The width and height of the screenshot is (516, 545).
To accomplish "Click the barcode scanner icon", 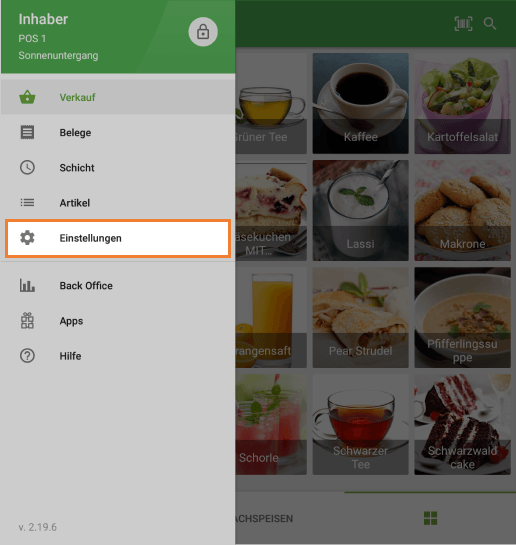I will [463, 24].
